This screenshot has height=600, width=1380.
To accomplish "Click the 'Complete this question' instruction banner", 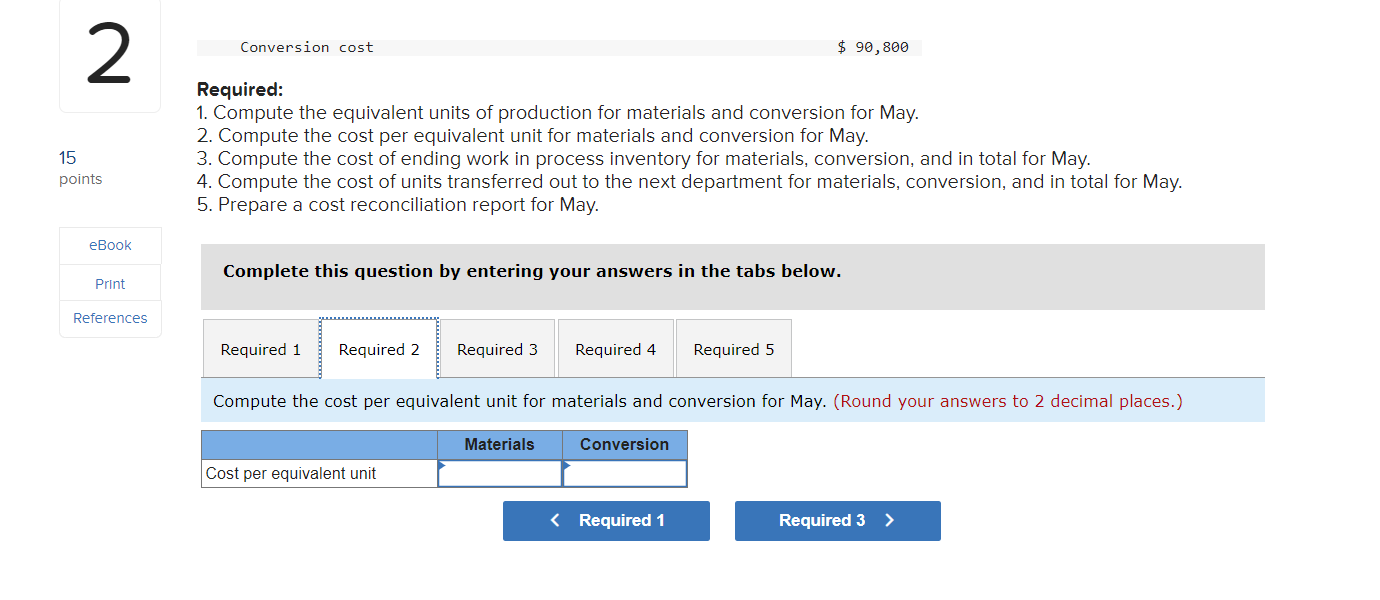I will pos(733,277).
